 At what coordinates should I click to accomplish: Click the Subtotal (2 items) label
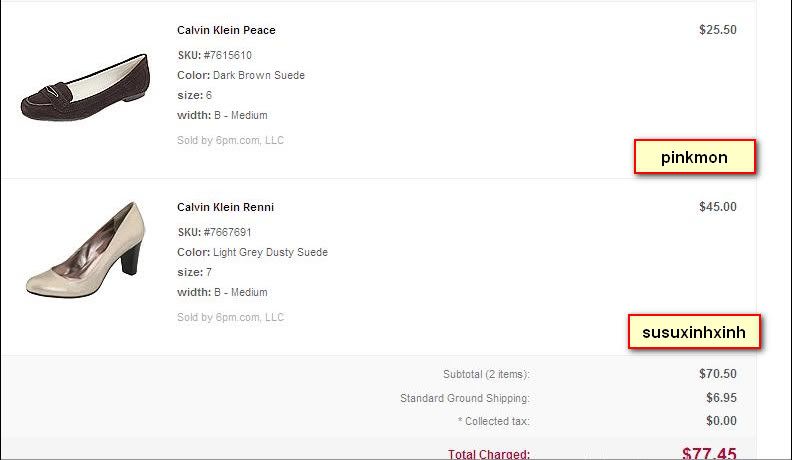tap(486, 374)
